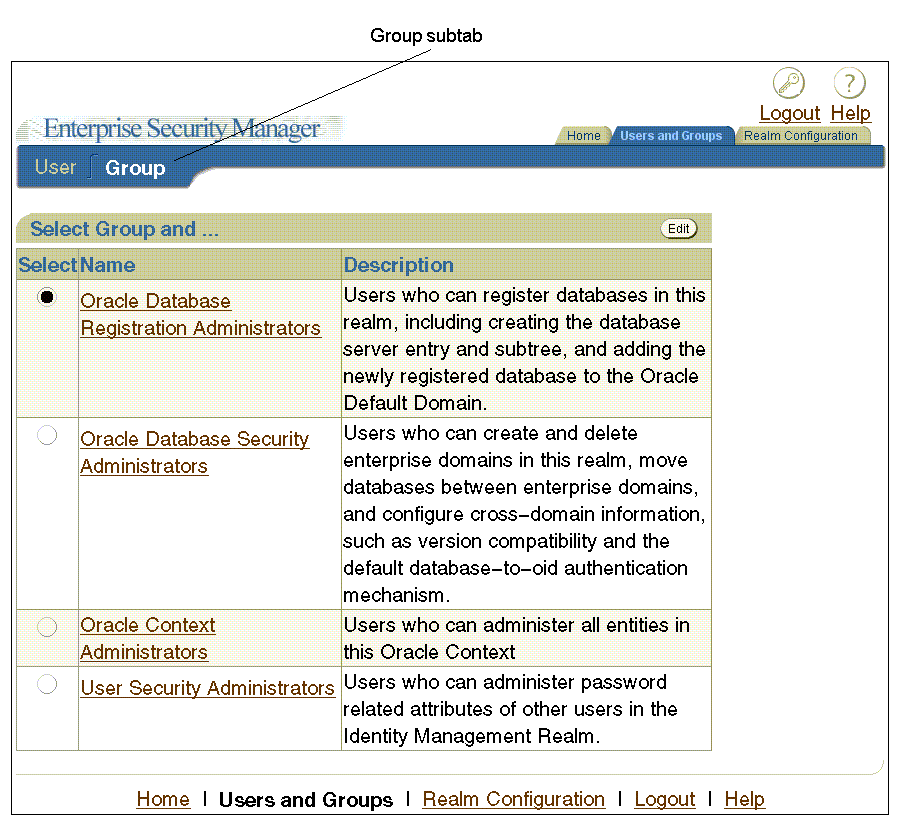Select the Oracle Context Administrators radio button

pyautogui.click(x=46, y=626)
